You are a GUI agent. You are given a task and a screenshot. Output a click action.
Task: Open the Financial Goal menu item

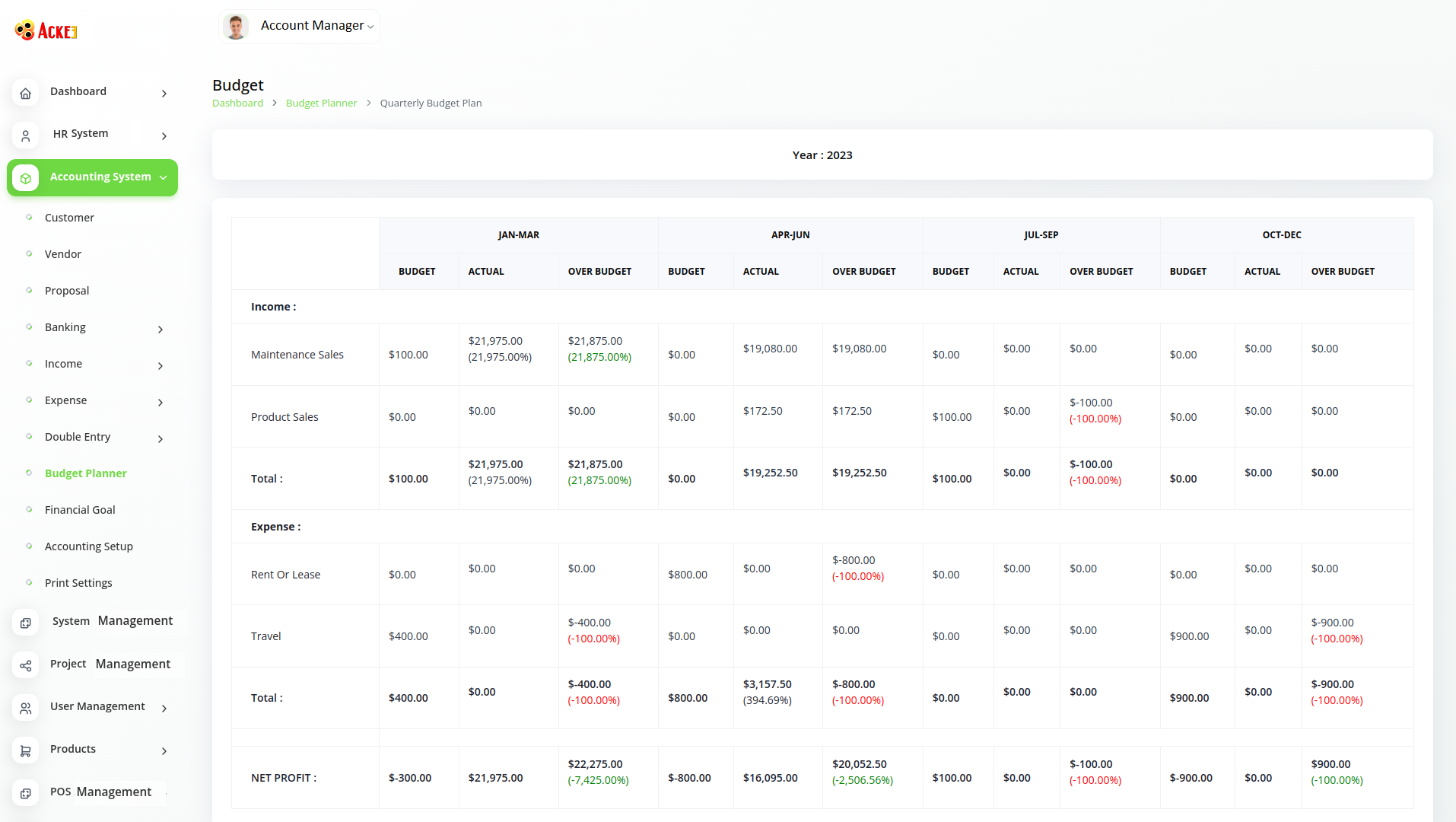[80, 510]
